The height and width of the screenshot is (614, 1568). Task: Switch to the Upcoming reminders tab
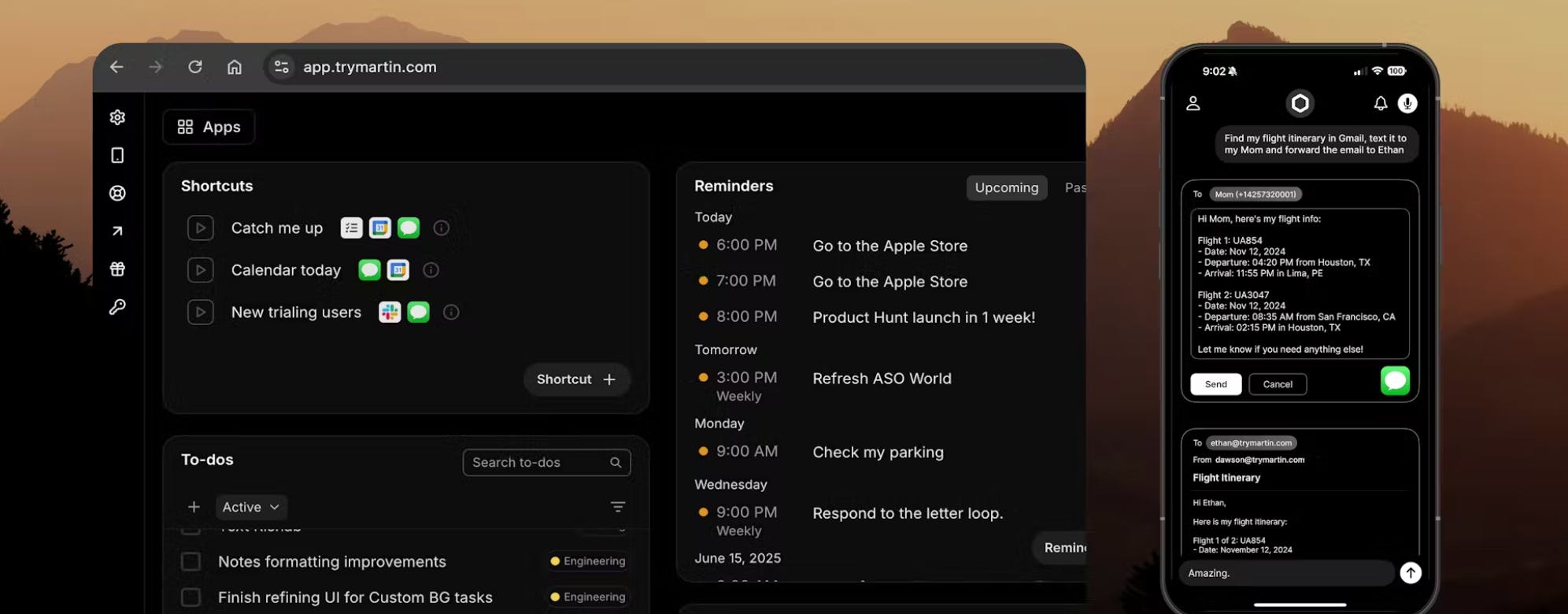pos(1007,187)
